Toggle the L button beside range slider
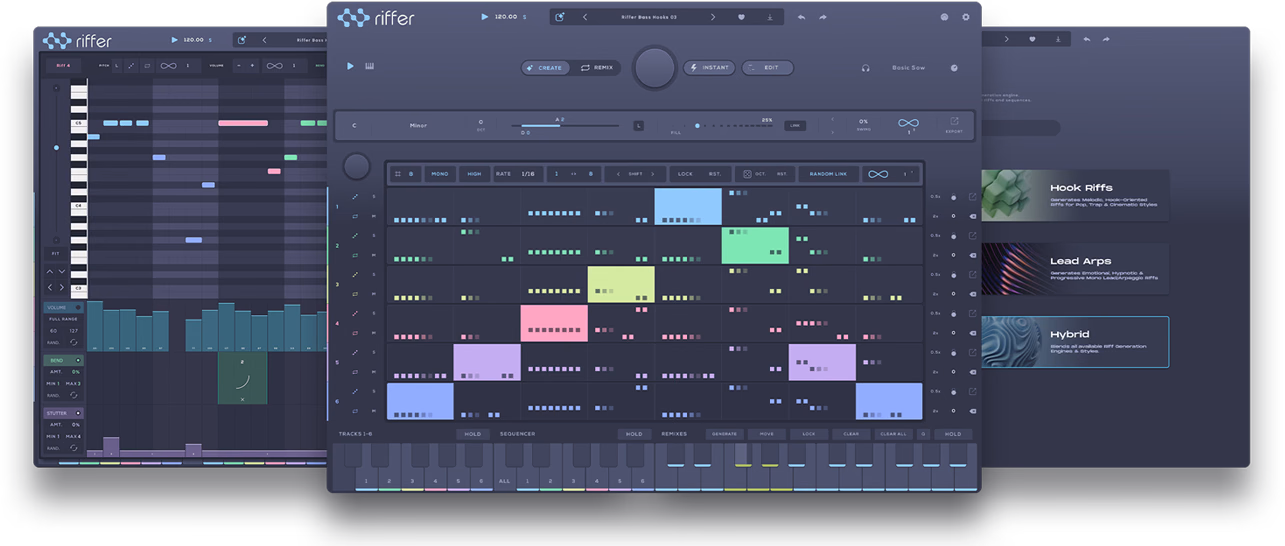This screenshot has height=546, width=1285. pos(638,126)
